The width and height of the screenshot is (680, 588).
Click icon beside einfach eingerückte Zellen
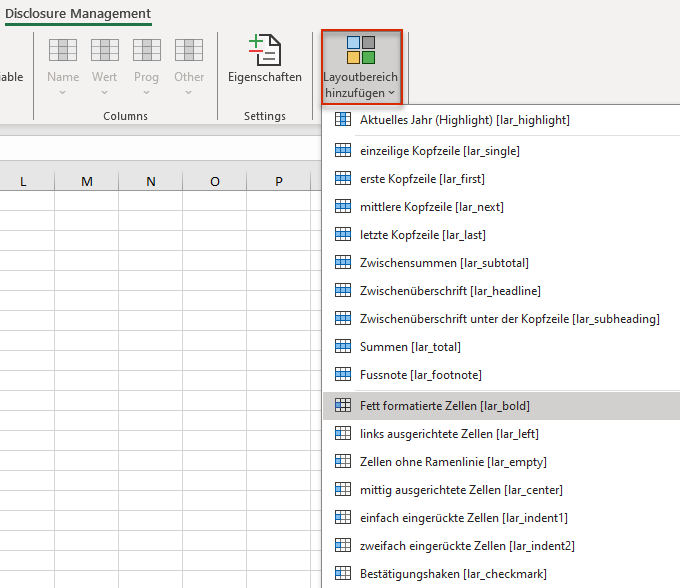(x=343, y=517)
